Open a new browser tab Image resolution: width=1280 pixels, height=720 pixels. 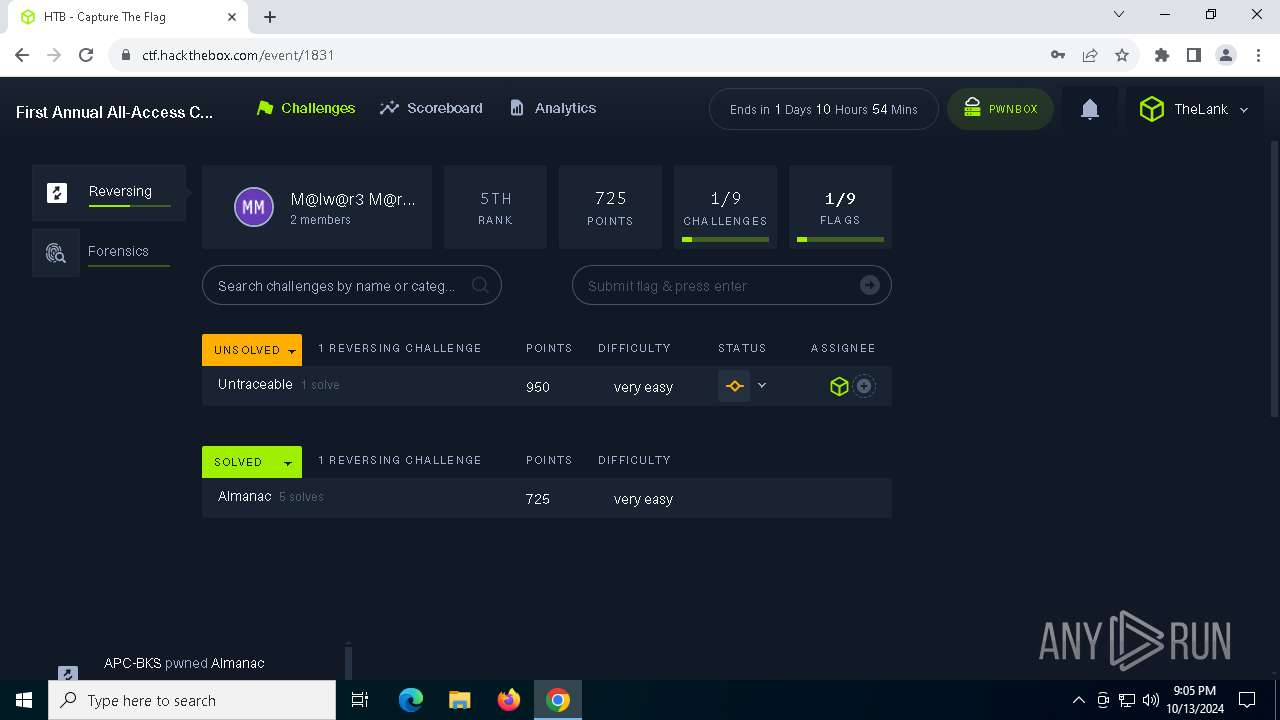(270, 17)
